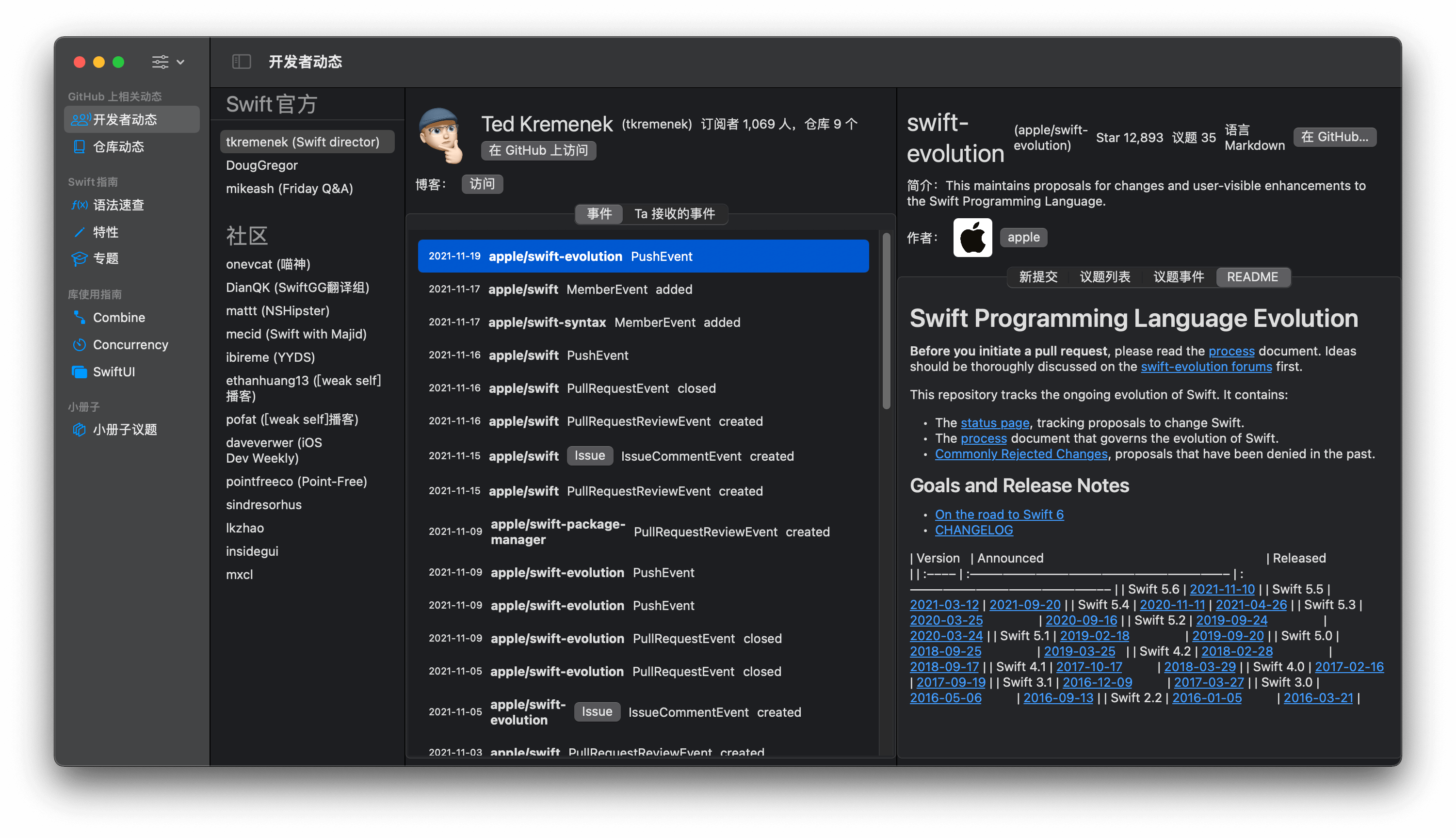This screenshot has width=1456, height=838.
Task: Select pointfreeco (Point-Free)
Action: [x=307, y=481]
